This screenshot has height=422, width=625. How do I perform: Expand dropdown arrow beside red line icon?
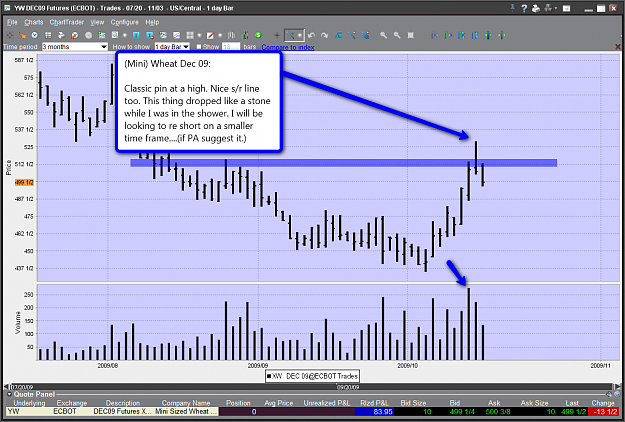point(220,35)
